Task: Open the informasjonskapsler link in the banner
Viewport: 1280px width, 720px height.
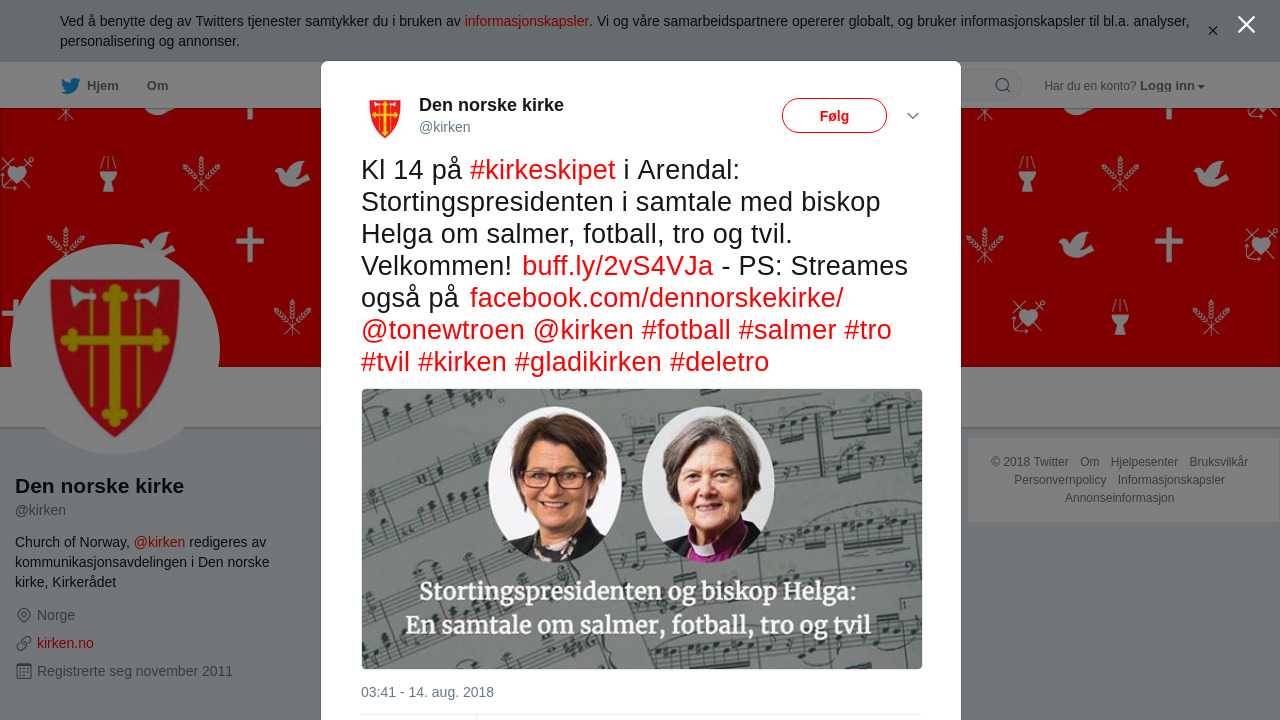Action: coord(526,21)
